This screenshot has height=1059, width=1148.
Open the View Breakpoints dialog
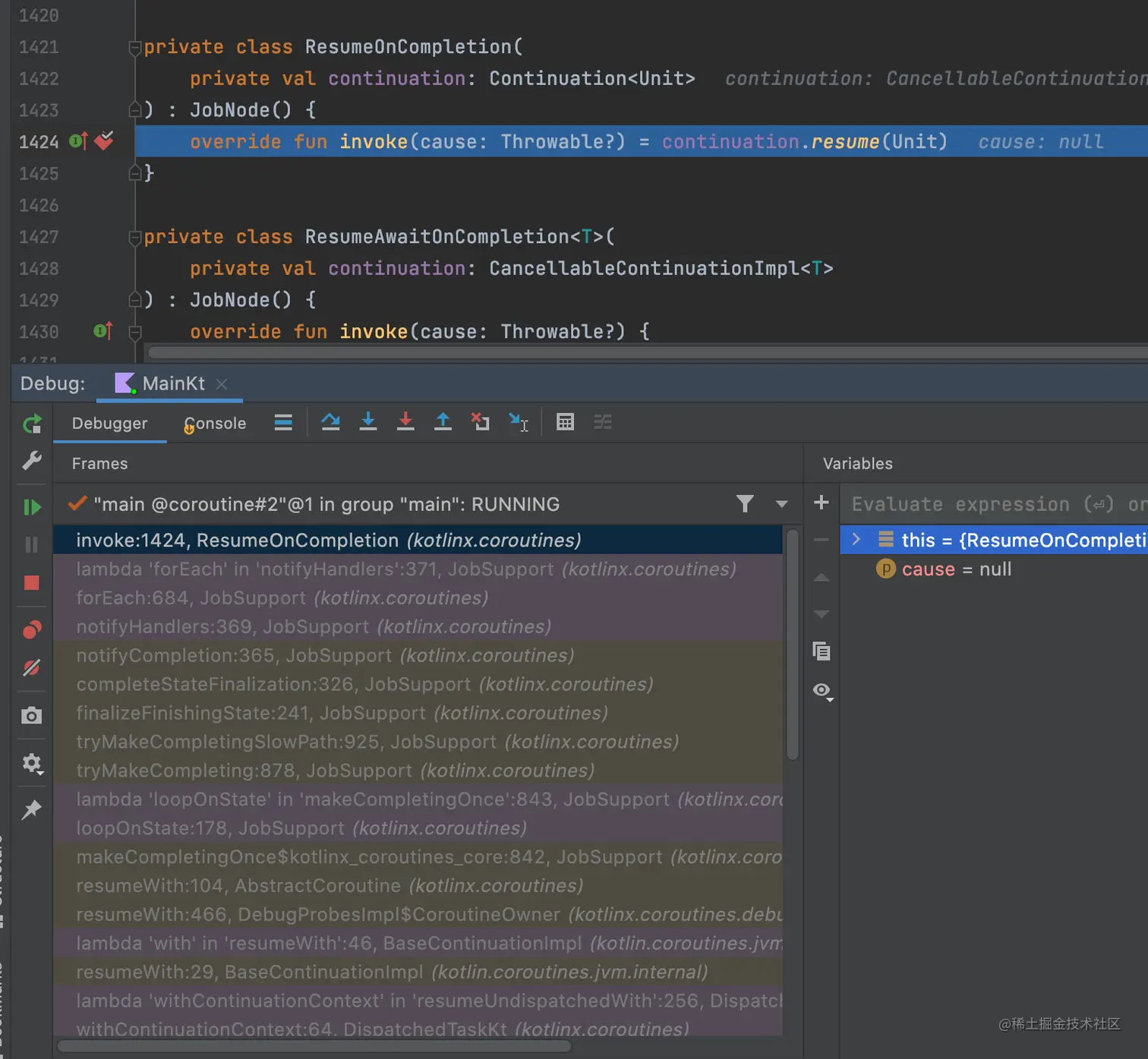[x=32, y=630]
